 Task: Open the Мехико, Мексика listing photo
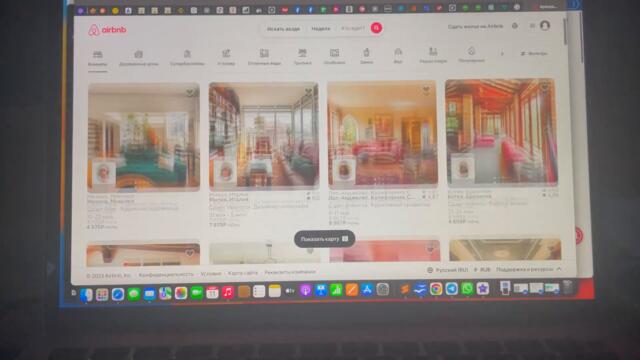144,138
